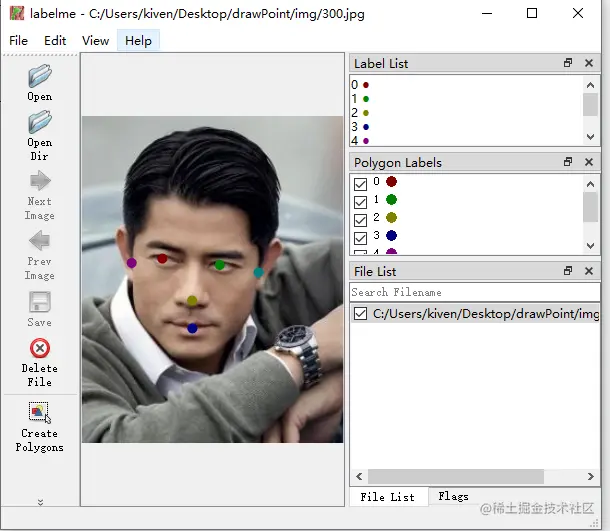The image size is (610, 531).
Task: Float the File List panel
Action: tap(568, 271)
